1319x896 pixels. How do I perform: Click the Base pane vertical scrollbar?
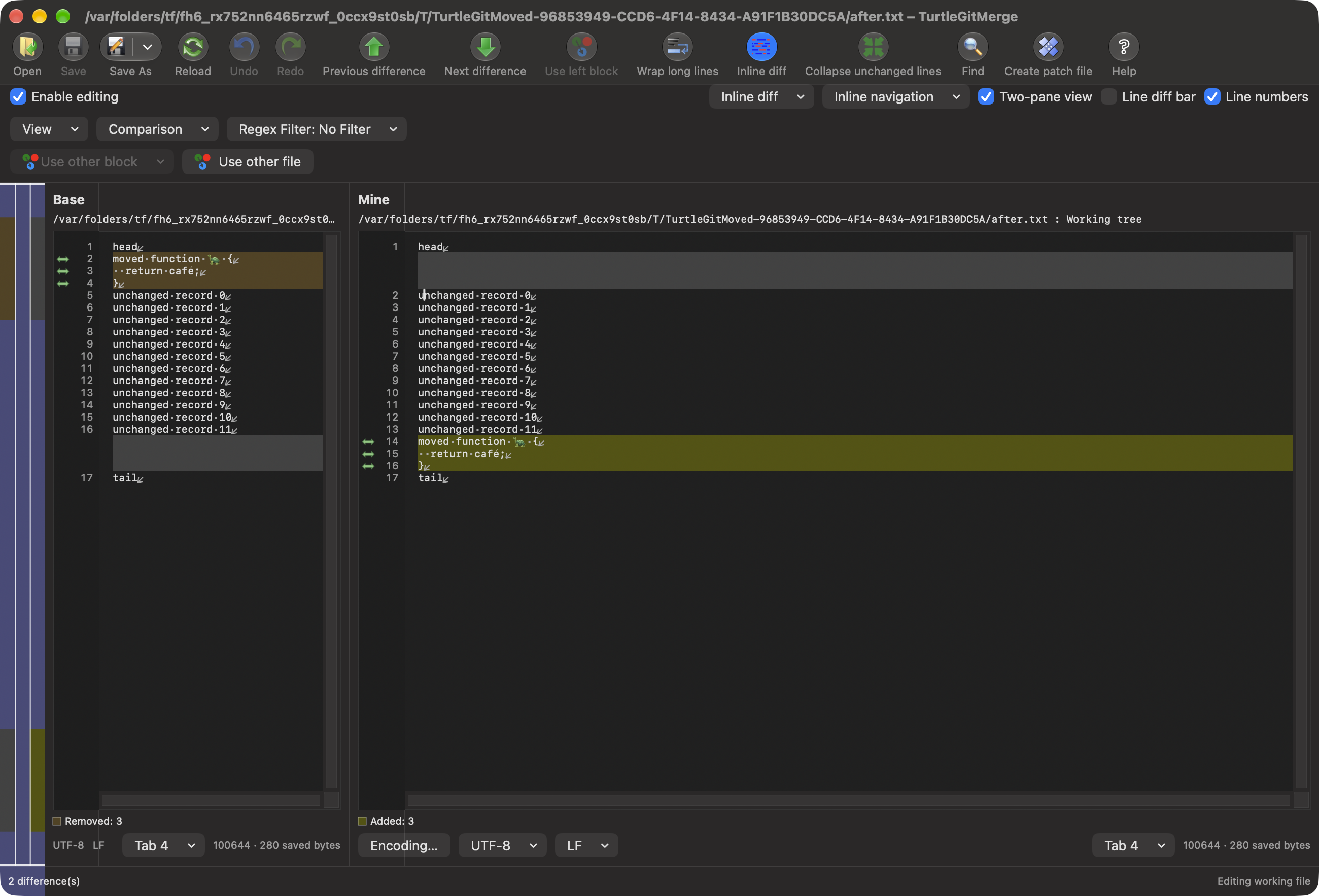331,511
